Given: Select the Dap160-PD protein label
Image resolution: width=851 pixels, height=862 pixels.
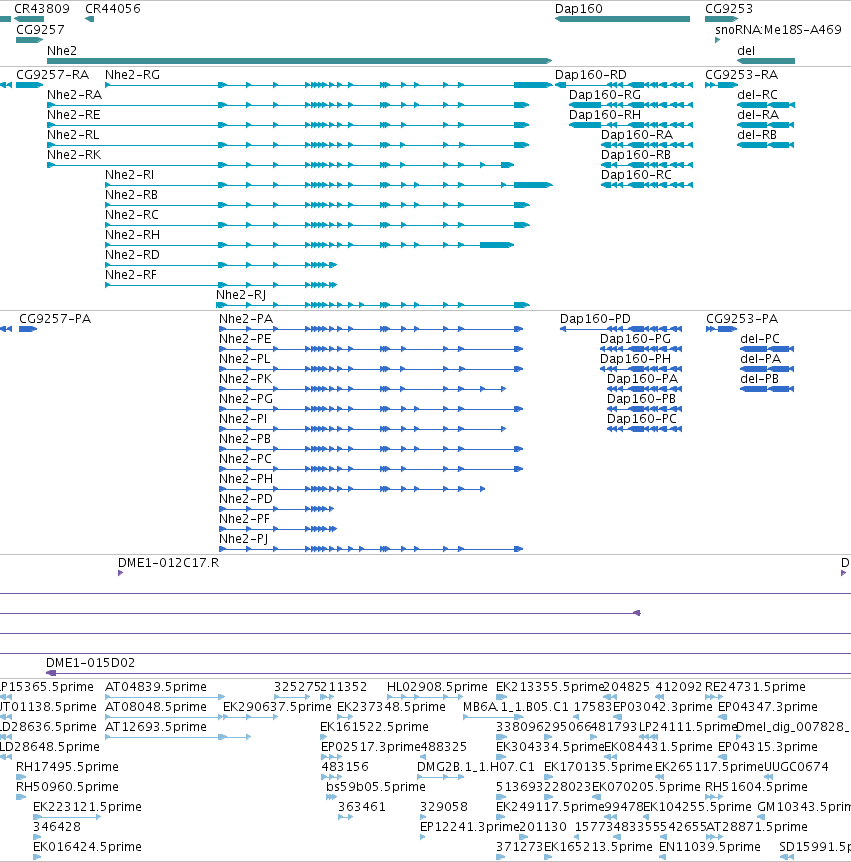Looking at the screenshot, I should tap(595, 319).
